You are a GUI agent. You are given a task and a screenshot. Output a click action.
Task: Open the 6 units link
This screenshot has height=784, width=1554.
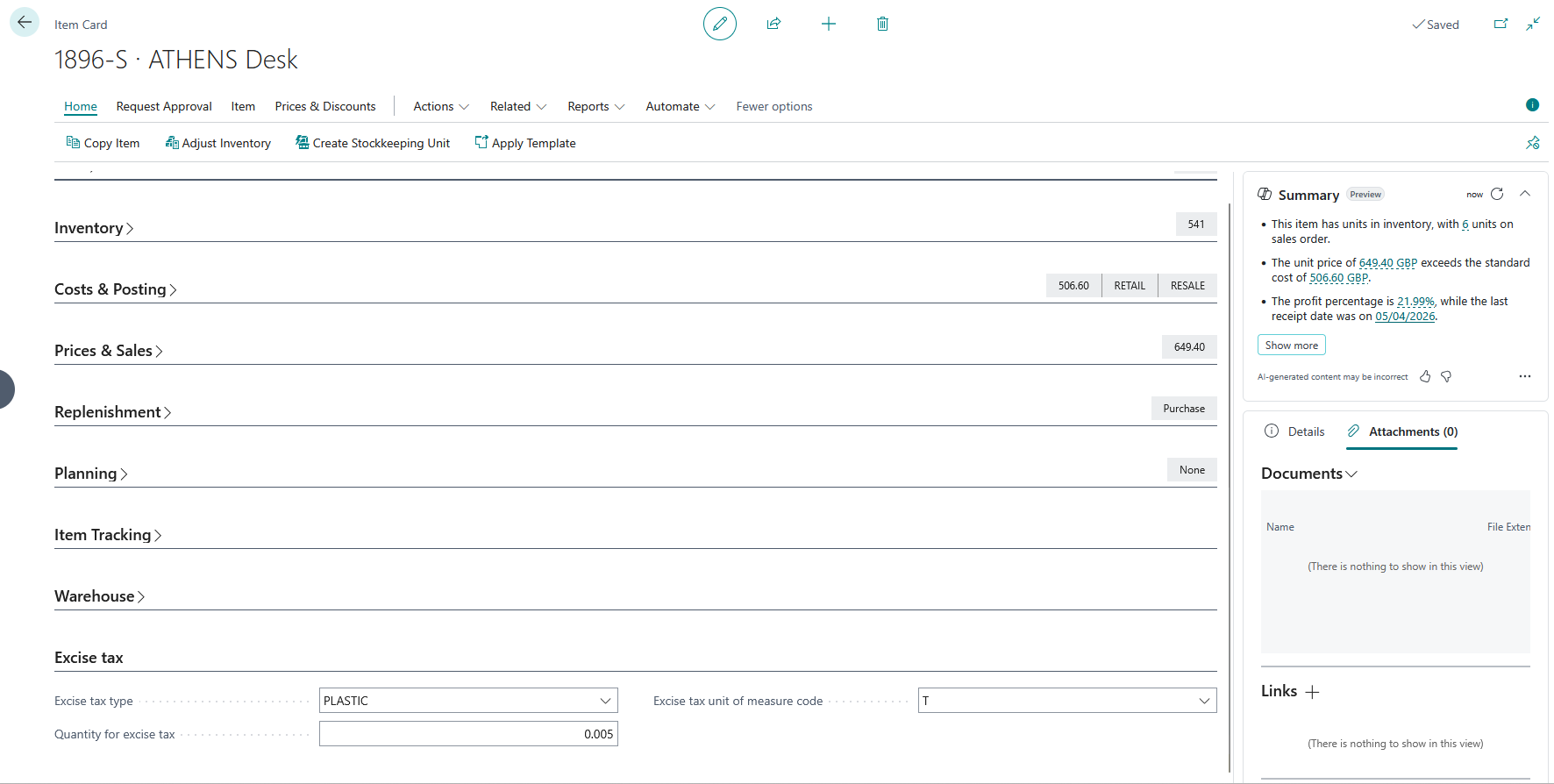coord(1465,225)
